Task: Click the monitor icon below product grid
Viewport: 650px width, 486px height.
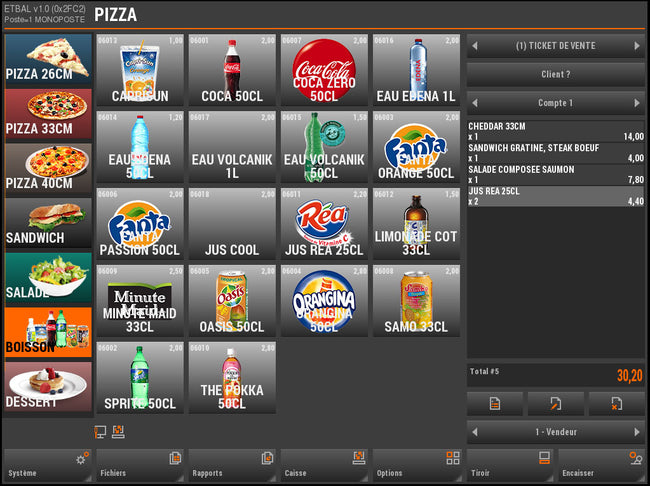Action: pos(100,432)
